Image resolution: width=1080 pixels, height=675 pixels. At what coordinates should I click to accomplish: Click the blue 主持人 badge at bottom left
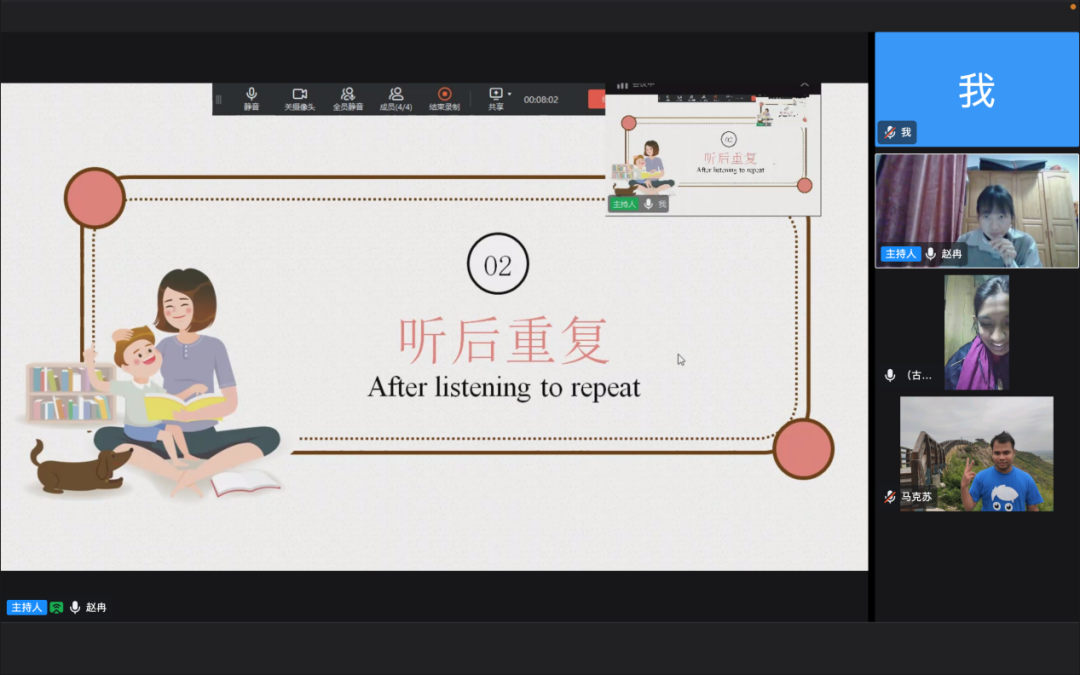[x=26, y=607]
